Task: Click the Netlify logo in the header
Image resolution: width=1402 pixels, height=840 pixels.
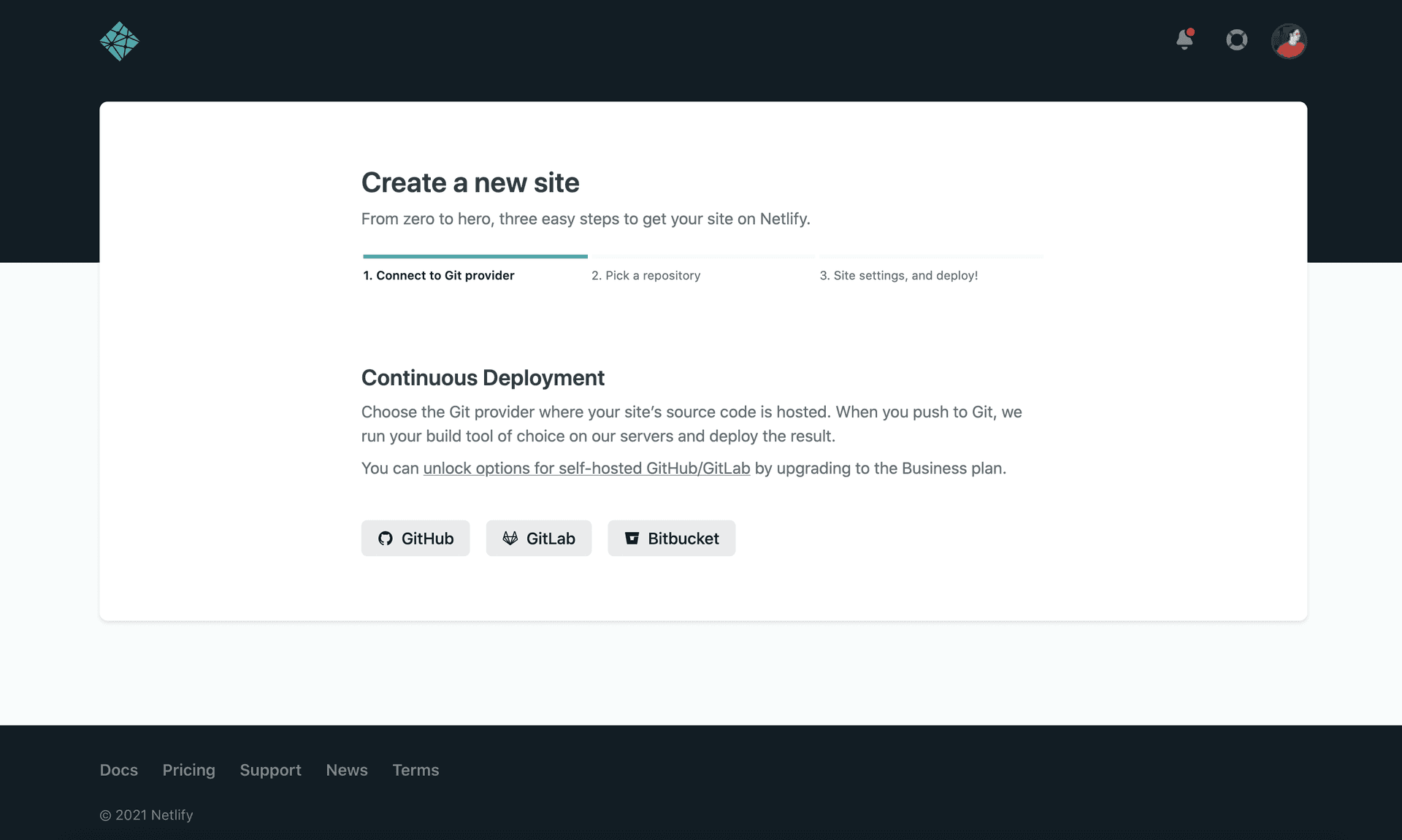Action: coord(119,41)
